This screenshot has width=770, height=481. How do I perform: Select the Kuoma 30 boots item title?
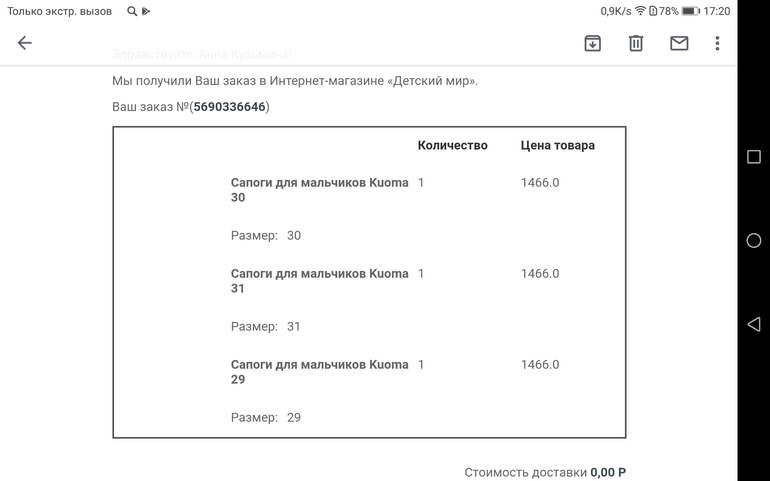point(319,190)
